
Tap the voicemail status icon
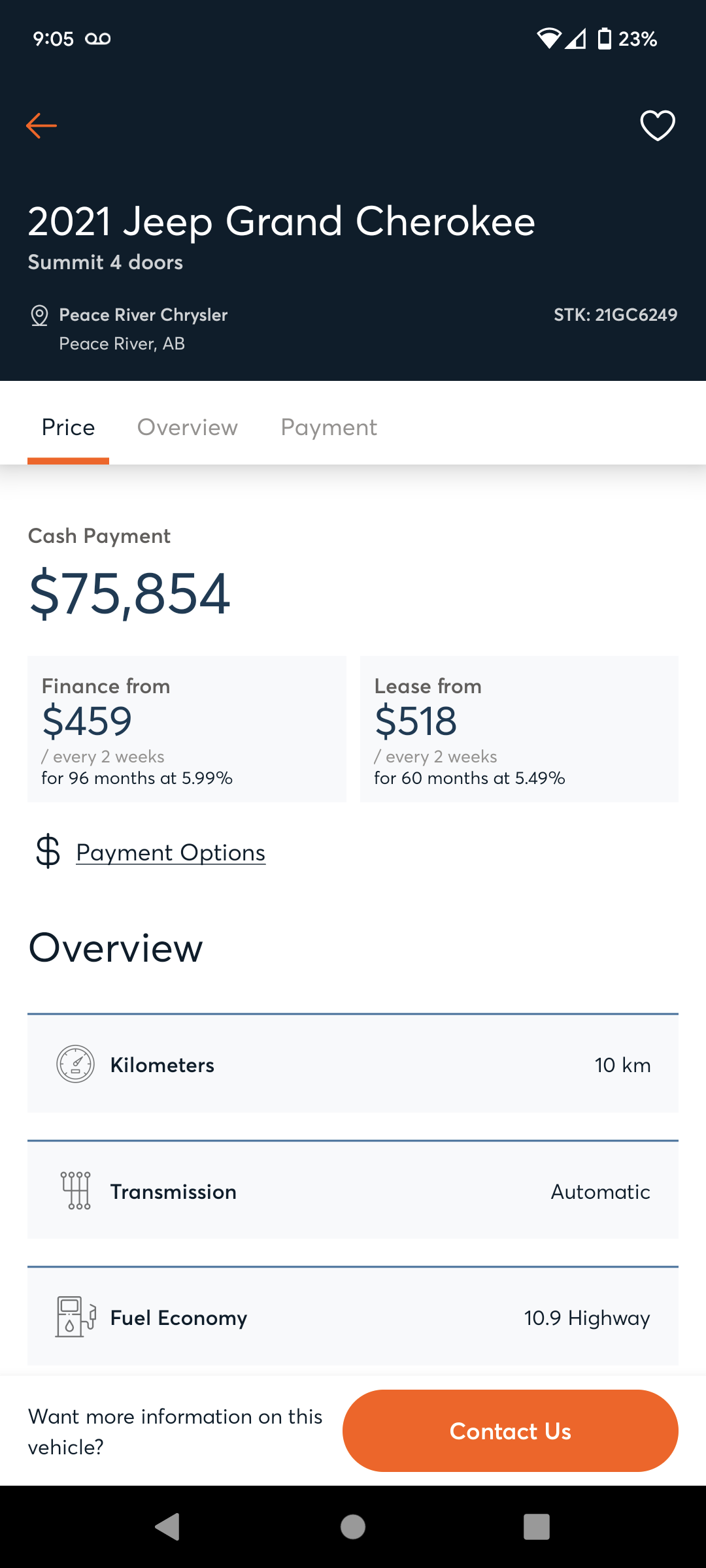point(98,39)
